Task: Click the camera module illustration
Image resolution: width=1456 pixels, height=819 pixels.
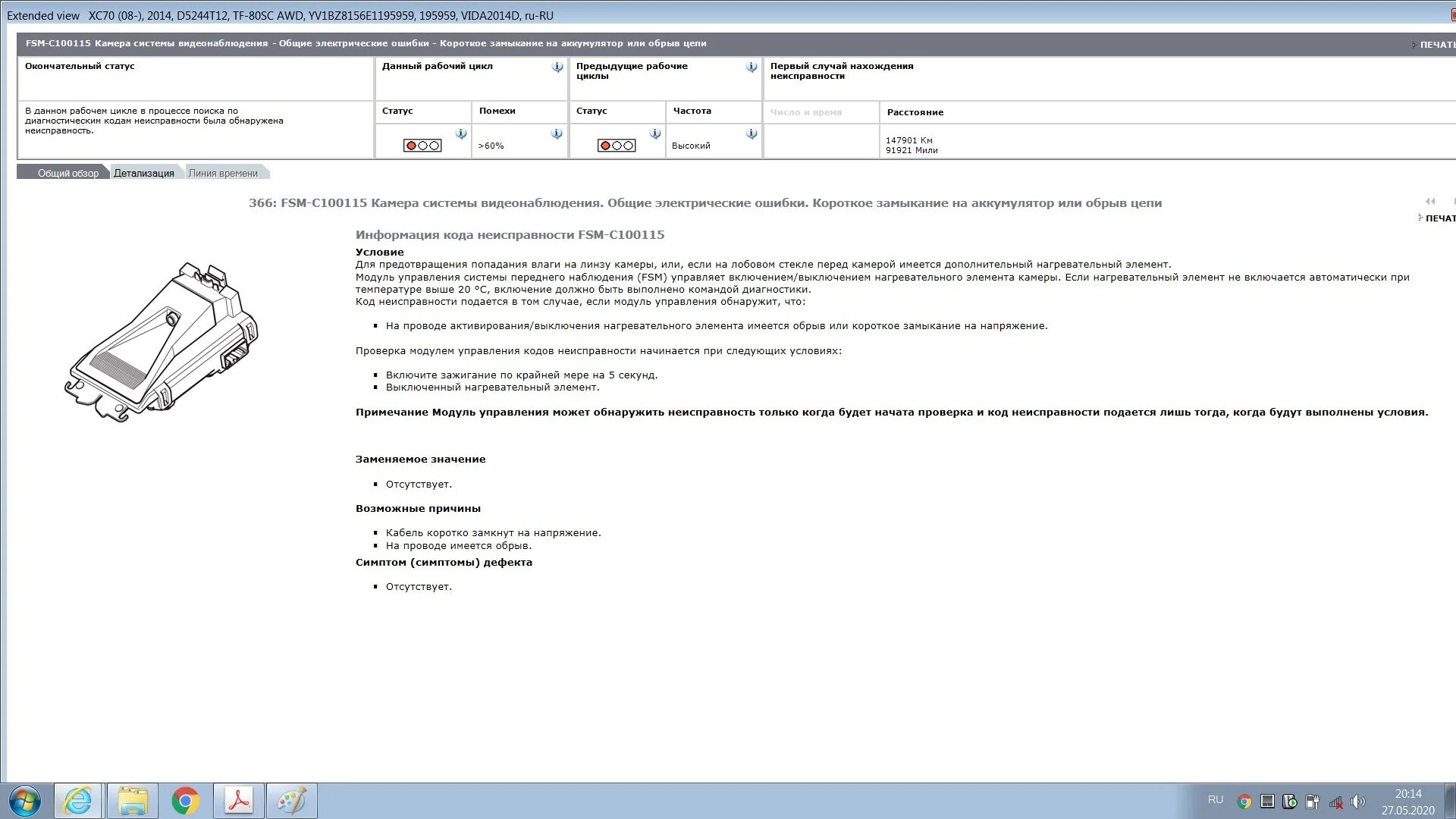Action: (x=162, y=343)
